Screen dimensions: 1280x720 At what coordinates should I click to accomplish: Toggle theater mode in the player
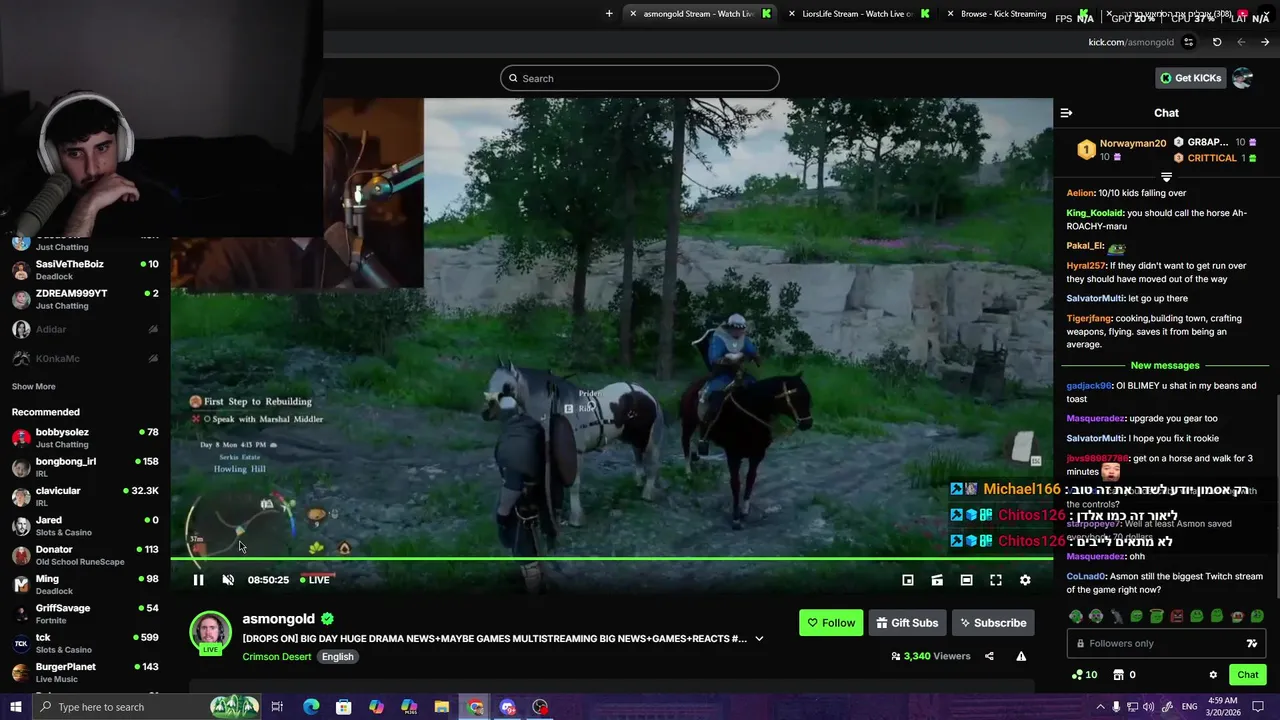(x=966, y=580)
